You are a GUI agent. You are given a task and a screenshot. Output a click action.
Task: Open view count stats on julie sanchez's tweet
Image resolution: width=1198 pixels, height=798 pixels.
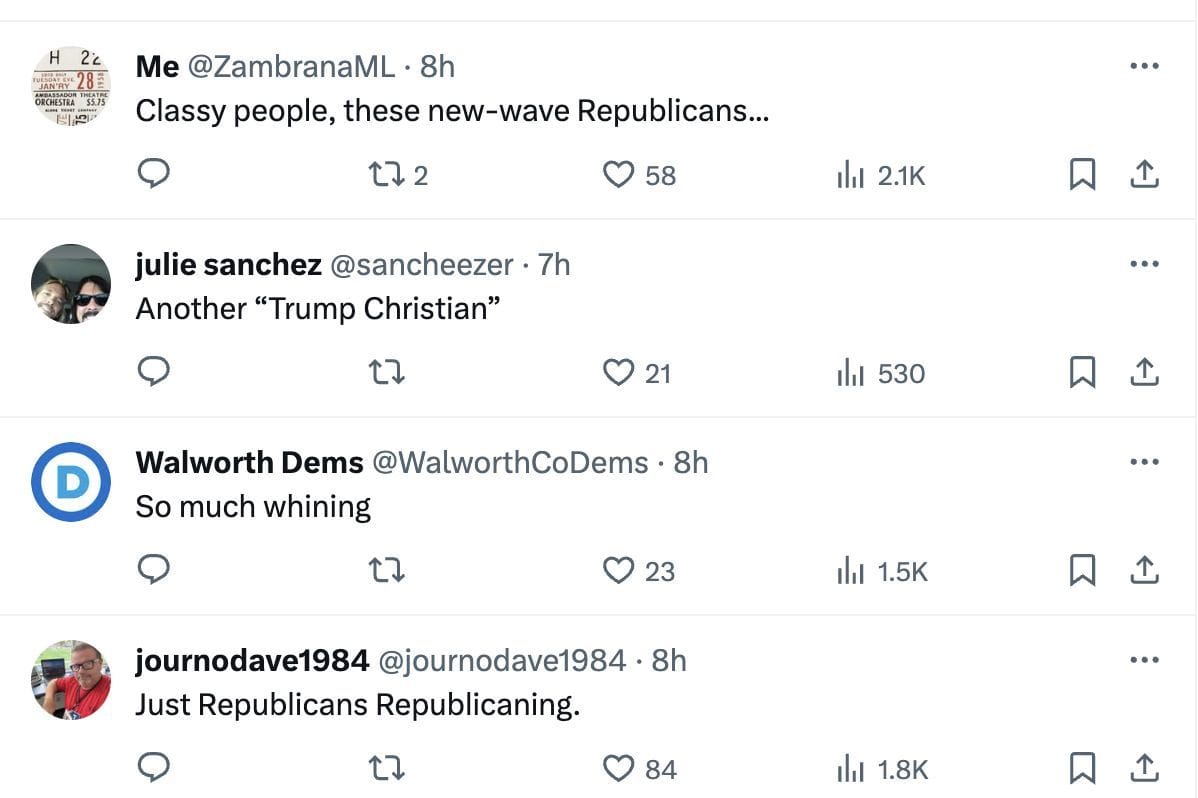pos(852,372)
